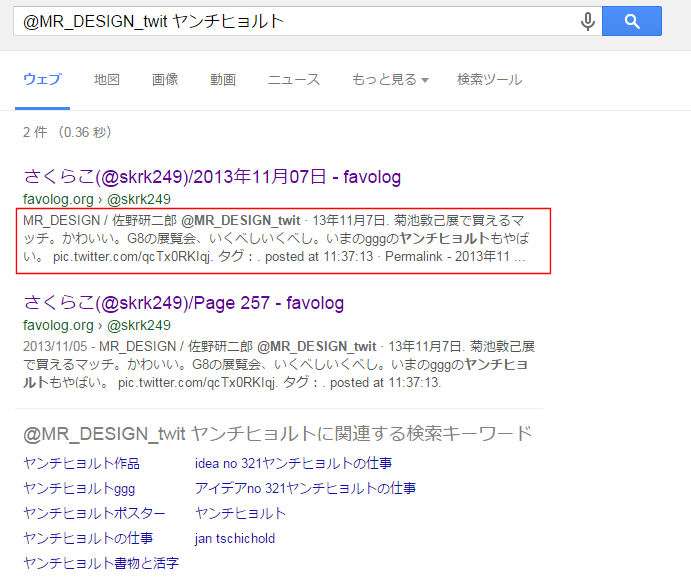This screenshot has height=582, width=691.
Task: Open the 2013年11月07日 favolog result
Action: (x=212, y=177)
